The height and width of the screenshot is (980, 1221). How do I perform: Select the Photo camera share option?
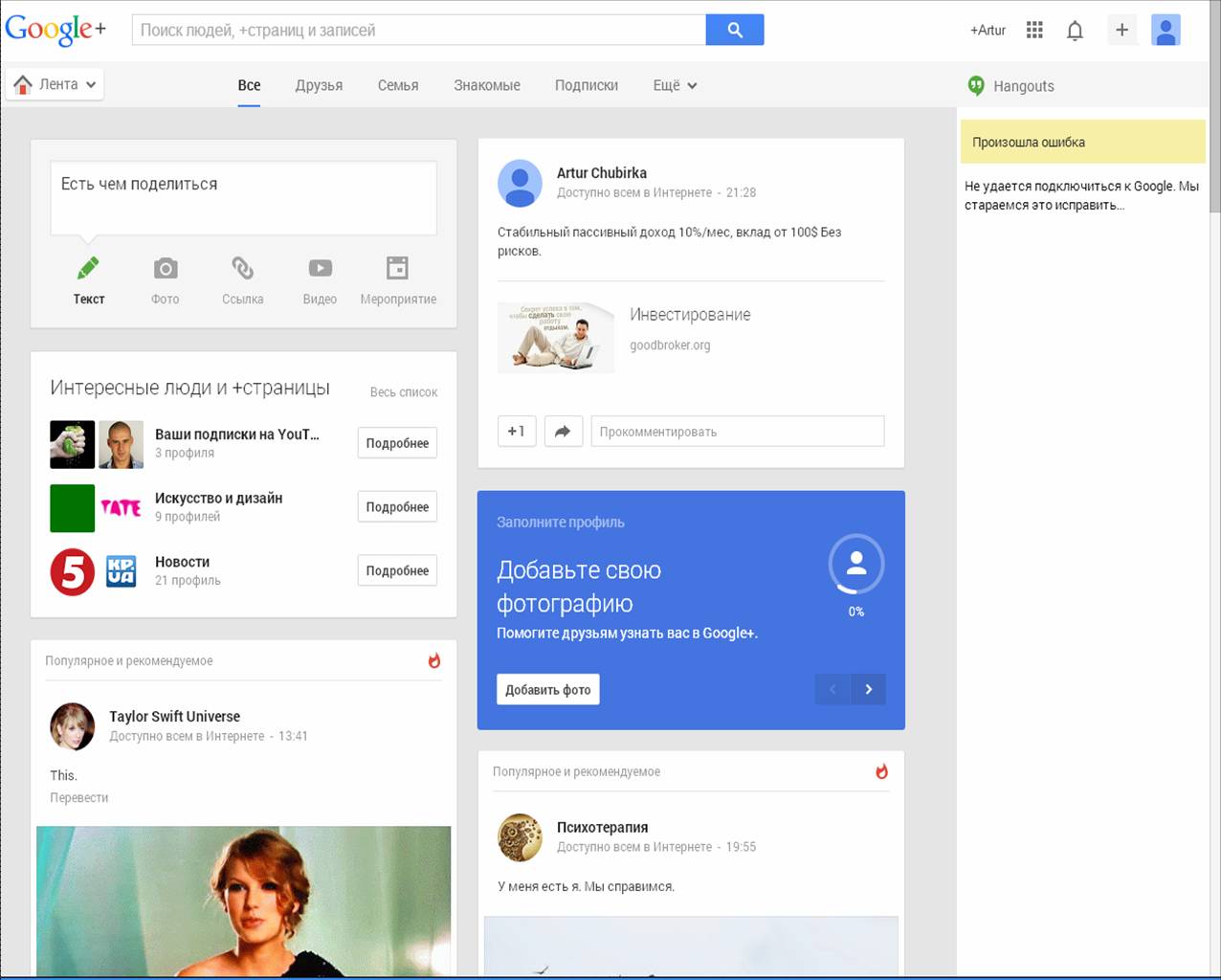(x=166, y=269)
